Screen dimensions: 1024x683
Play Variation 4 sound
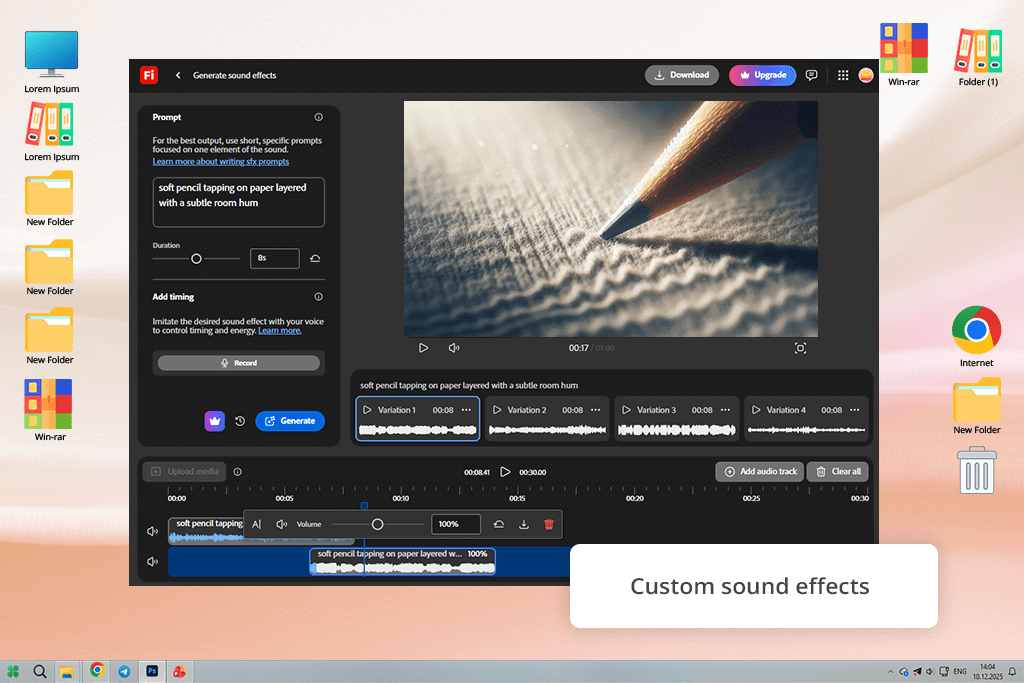click(756, 410)
